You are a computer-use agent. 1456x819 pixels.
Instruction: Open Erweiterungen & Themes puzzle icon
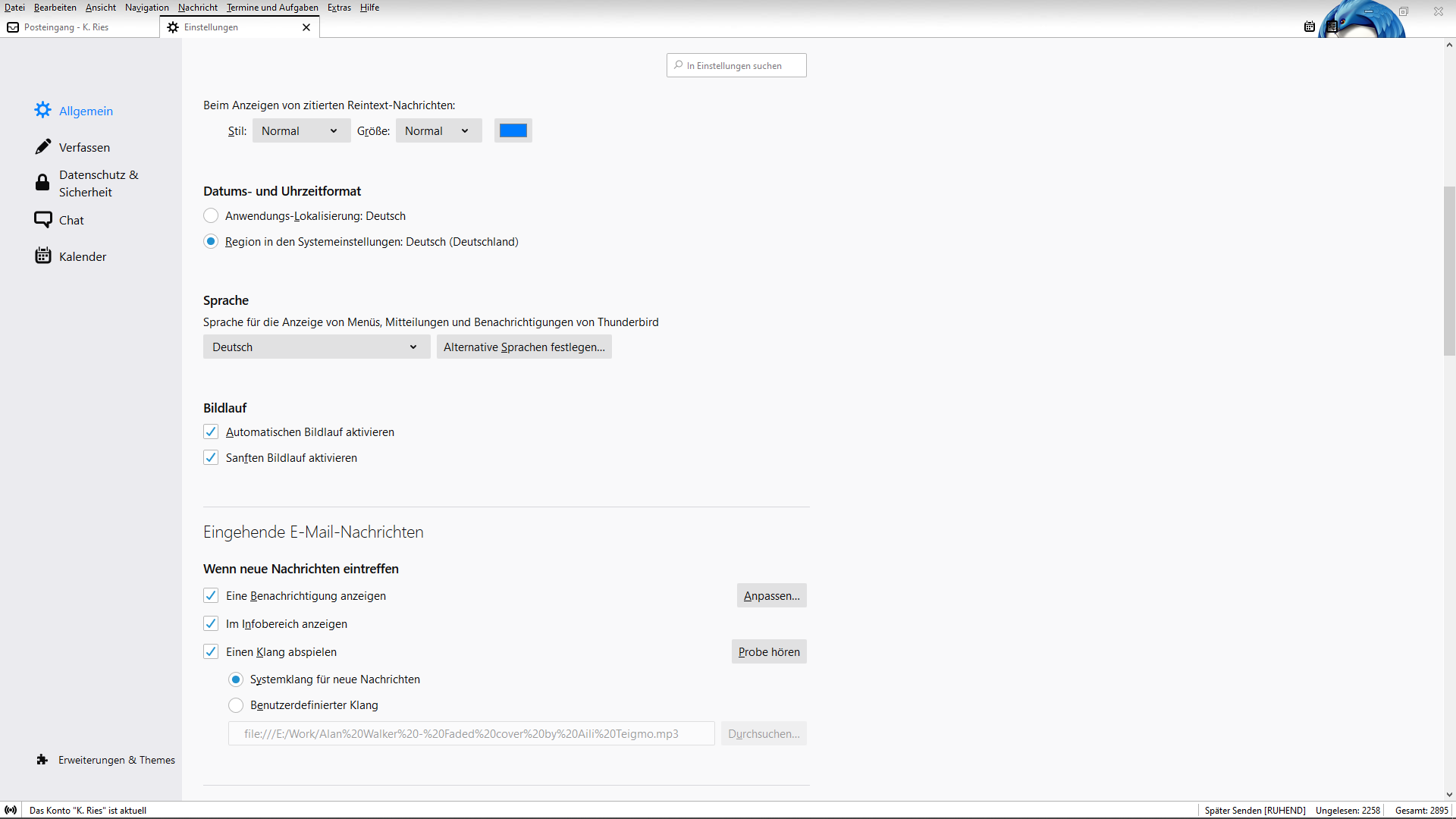point(42,760)
